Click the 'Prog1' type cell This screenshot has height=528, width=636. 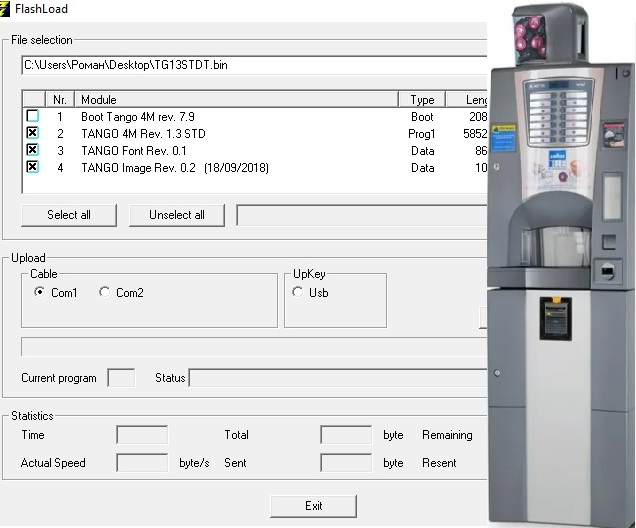point(422,134)
